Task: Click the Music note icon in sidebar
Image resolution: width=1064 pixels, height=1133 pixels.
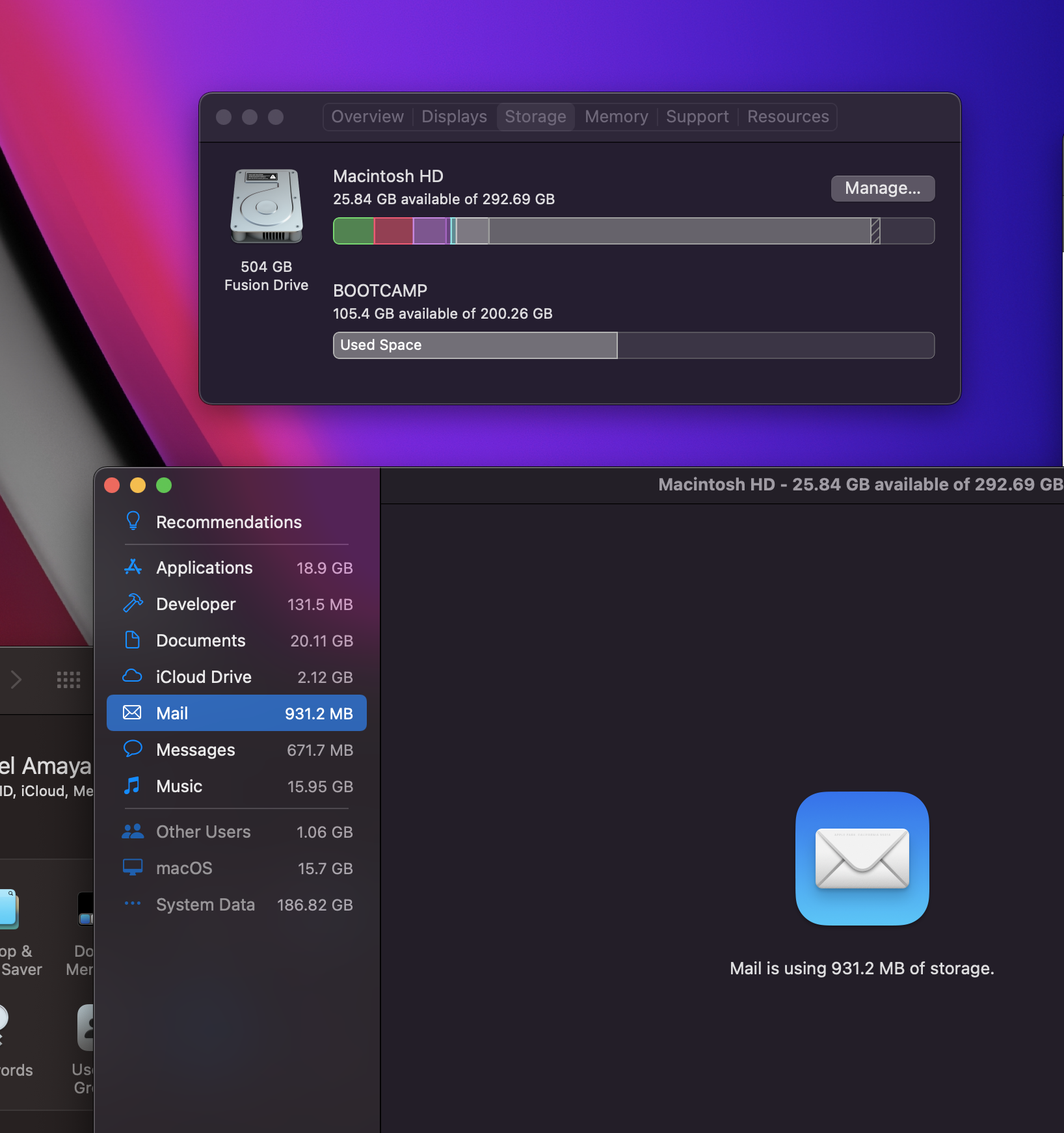Action: [x=133, y=786]
